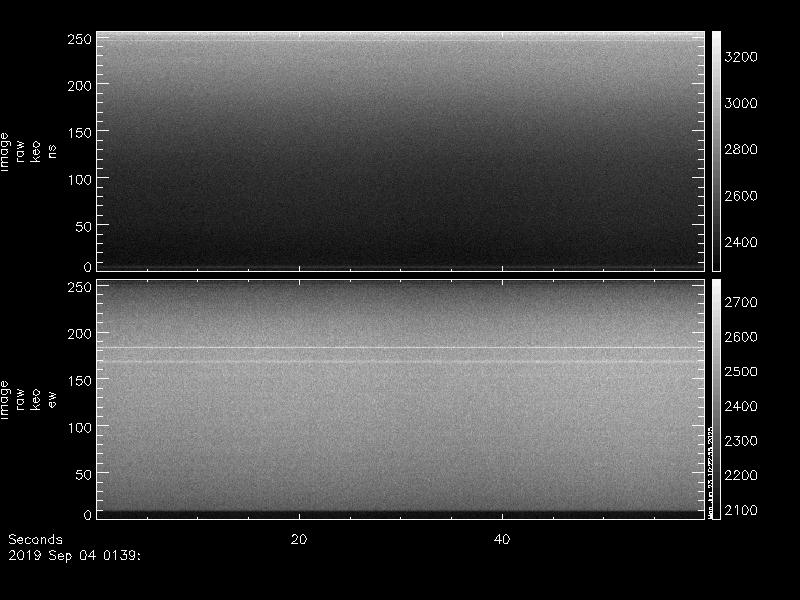Click the brightest horizontal streak in ew keogram
Screen dimensions: 800x600
401,348
